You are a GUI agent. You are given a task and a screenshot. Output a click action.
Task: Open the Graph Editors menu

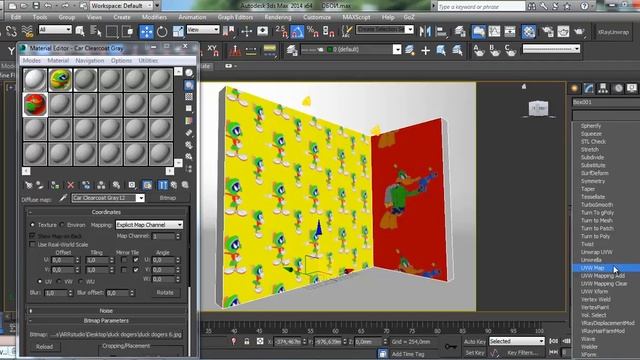235,17
